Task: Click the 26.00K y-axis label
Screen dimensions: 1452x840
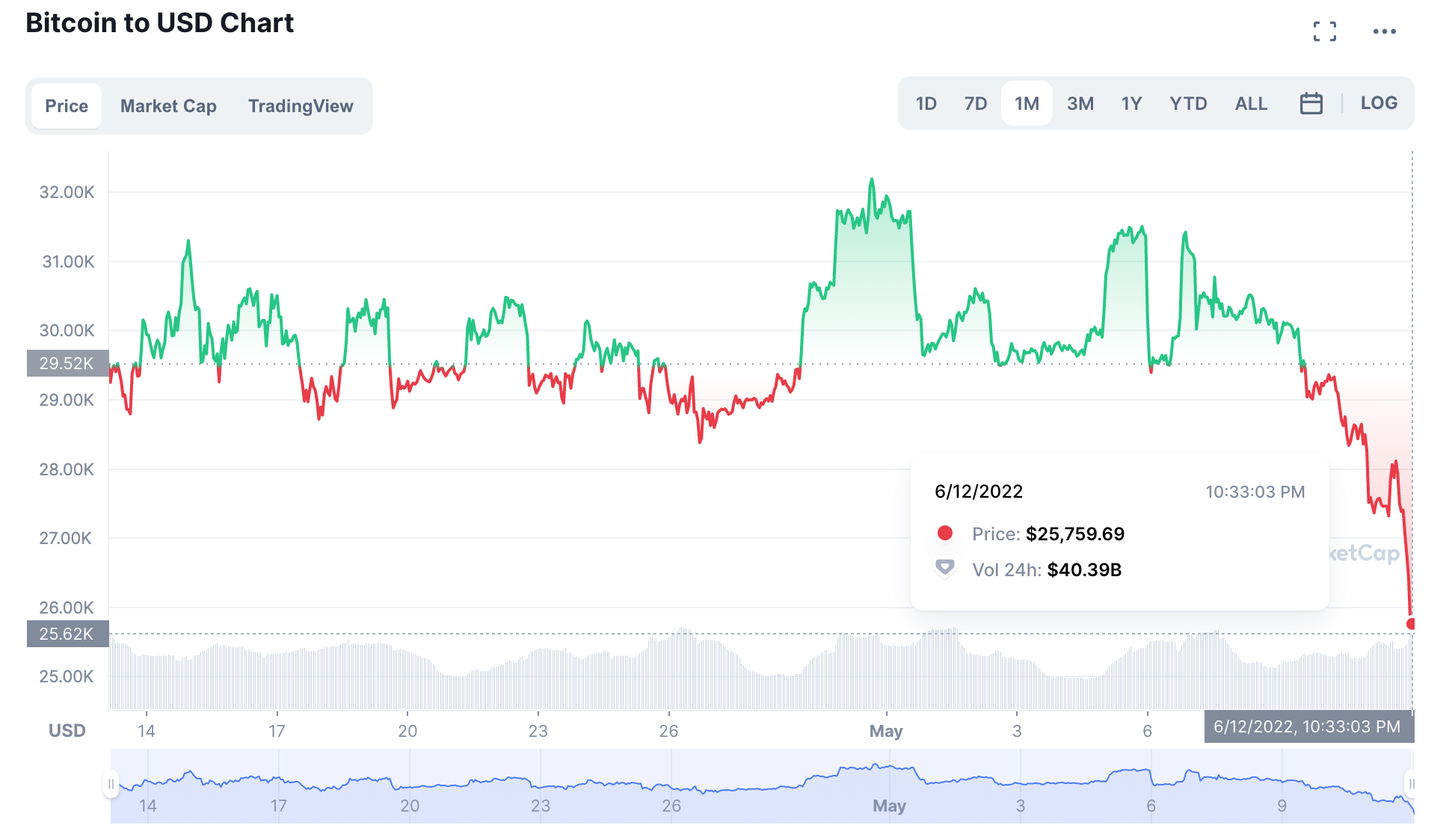Action: pos(67,608)
